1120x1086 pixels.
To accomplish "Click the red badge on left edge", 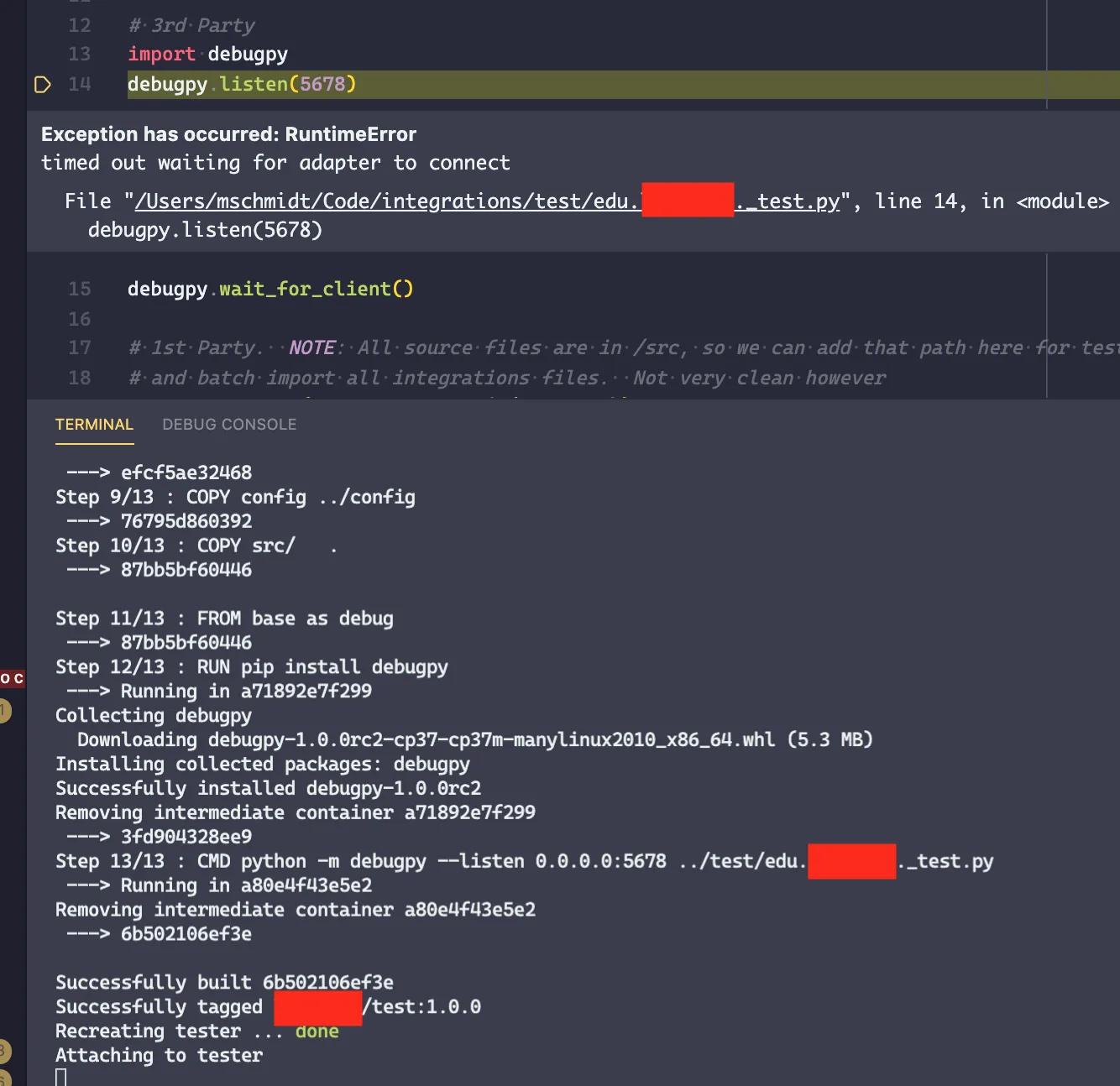I will click(13, 678).
